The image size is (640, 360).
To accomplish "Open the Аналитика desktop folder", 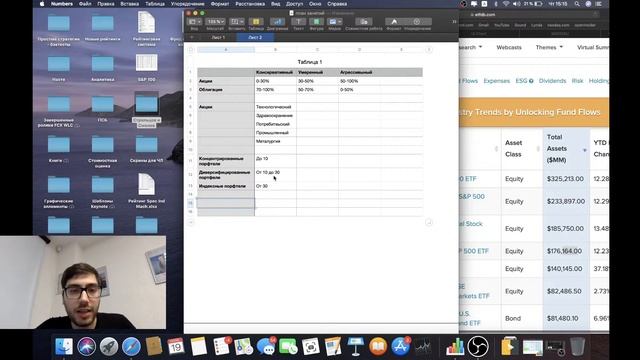I will [102, 68].
